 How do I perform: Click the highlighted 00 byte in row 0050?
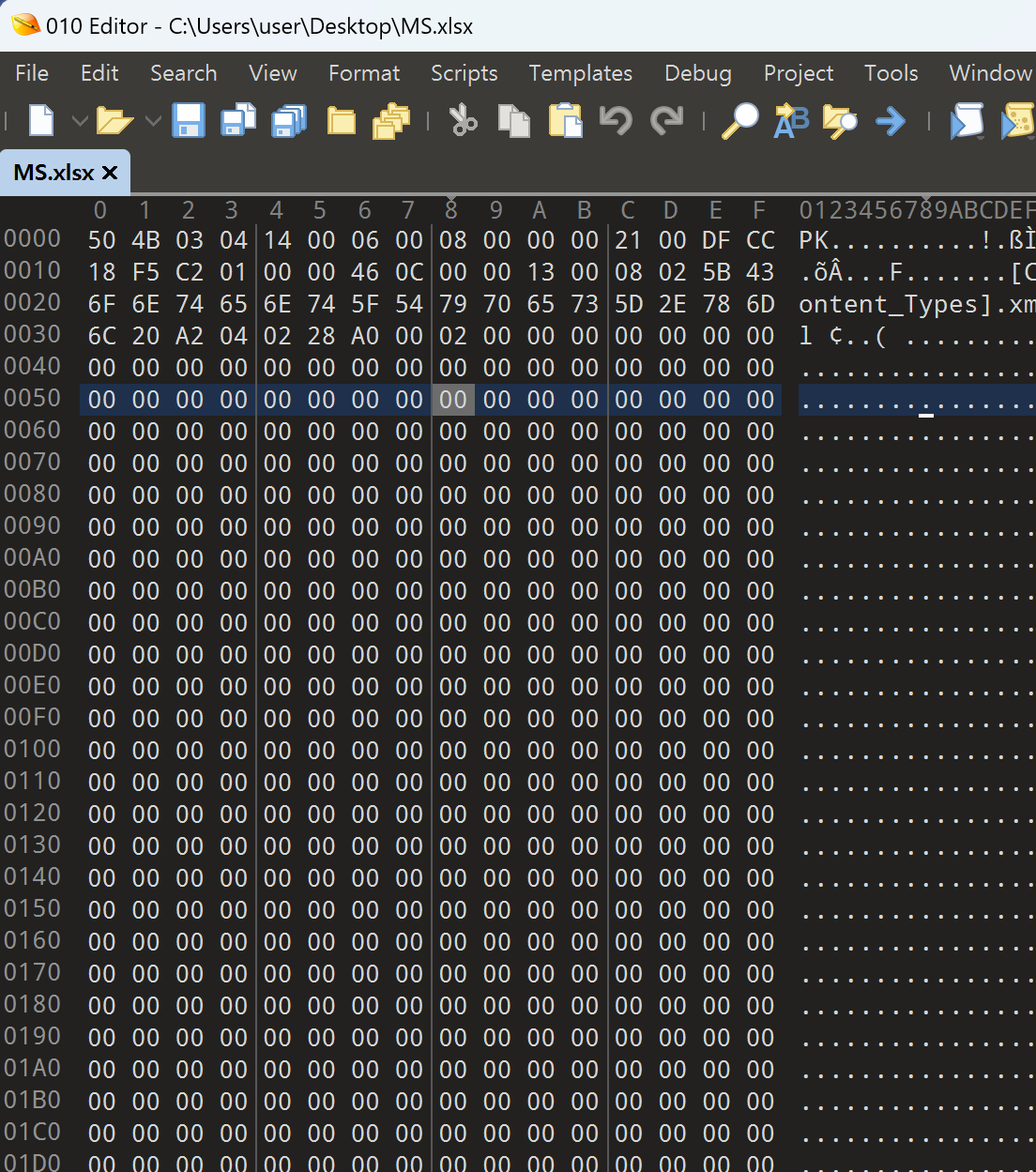click(x=453, y=400)
